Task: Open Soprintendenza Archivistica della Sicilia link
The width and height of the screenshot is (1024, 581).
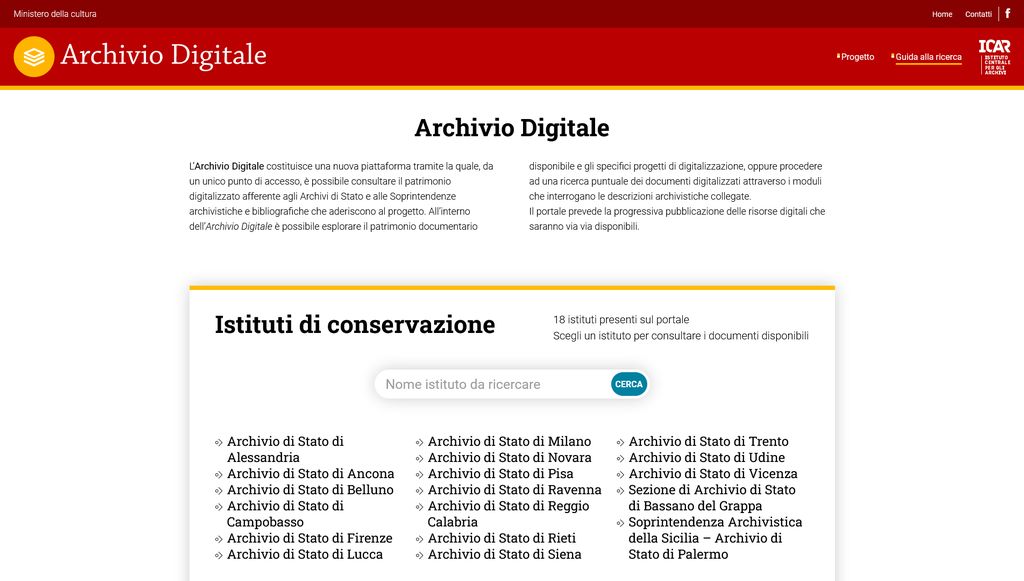Action: (715, 538)
